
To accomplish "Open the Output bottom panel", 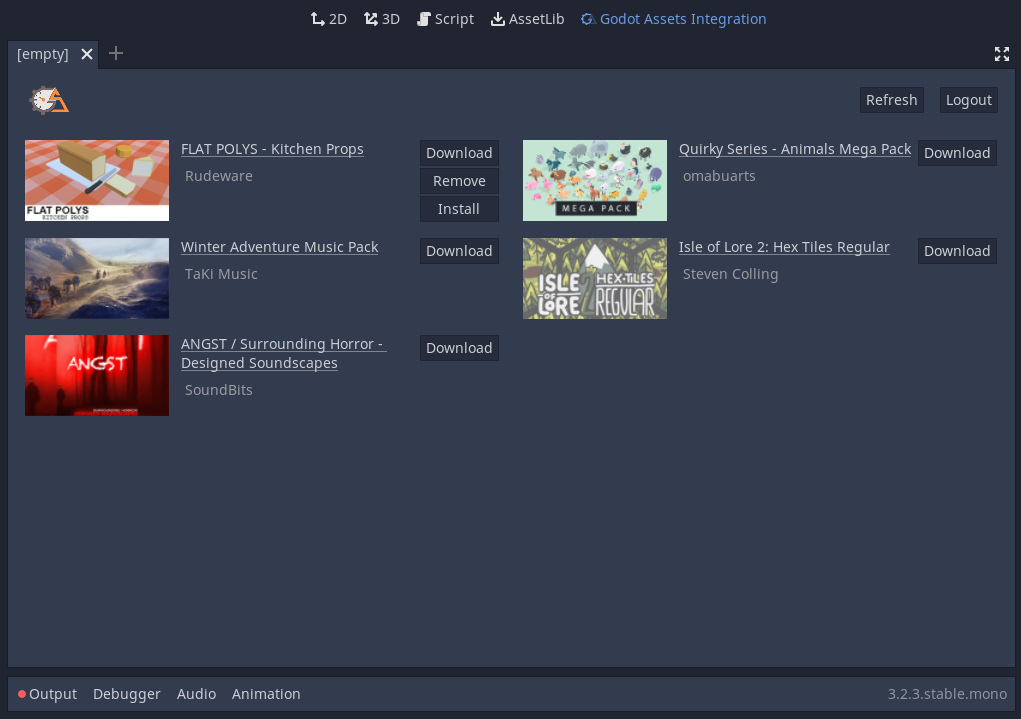I will click(48, 694).
